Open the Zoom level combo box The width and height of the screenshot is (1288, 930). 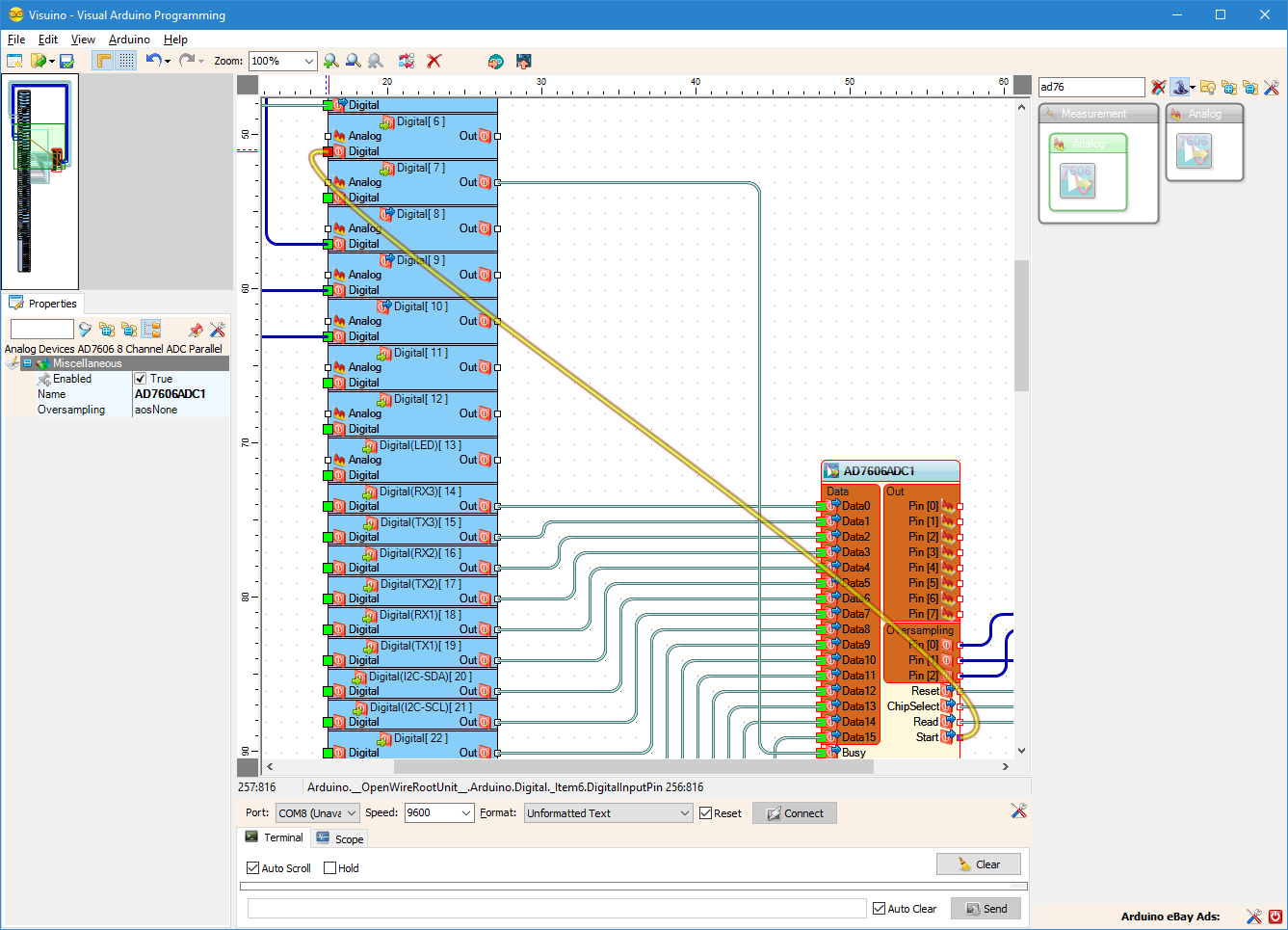pyautogui.click(x=282, y=61)
